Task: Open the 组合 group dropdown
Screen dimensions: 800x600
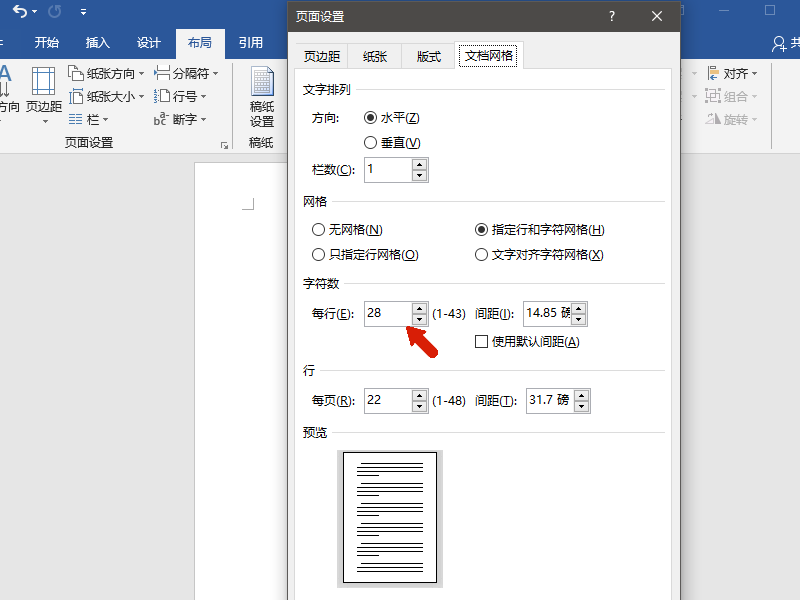Action: 732,96
